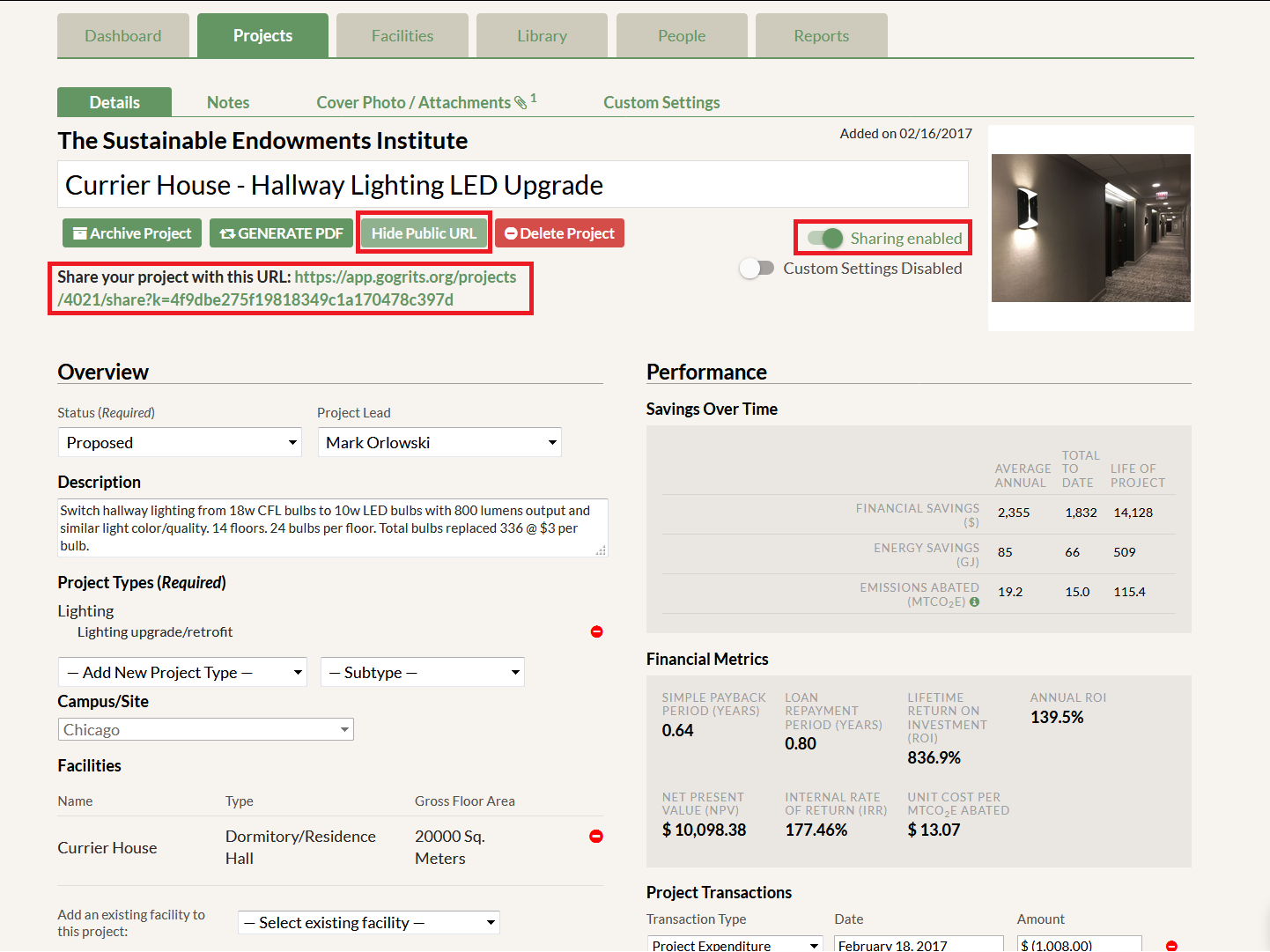Viewport: 1270px width, 952px height.
Task: Open the Custom Settings sub-tab
Action: pos(661,102)
